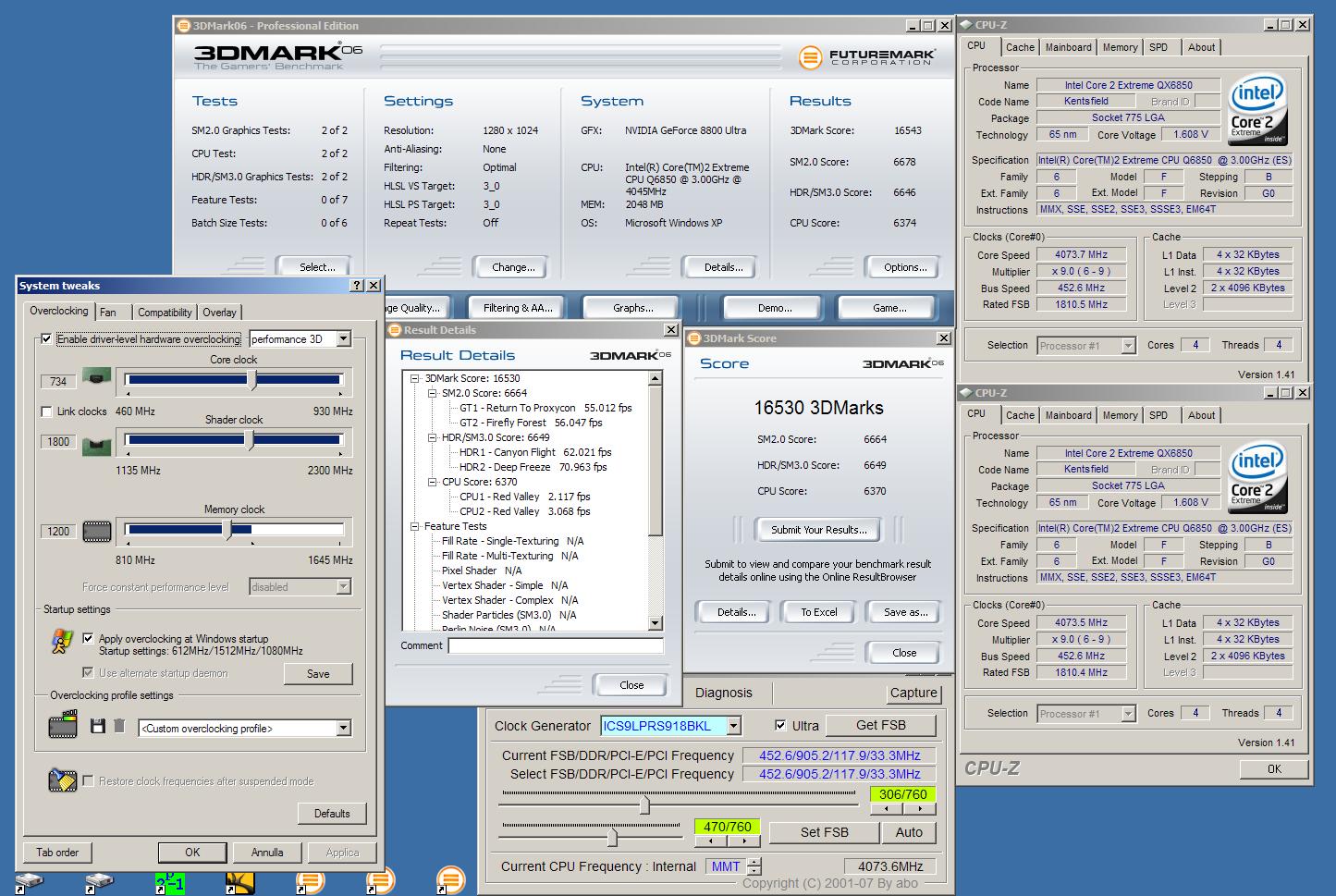Open the Clock Generator dropdown

pos(734,726)
